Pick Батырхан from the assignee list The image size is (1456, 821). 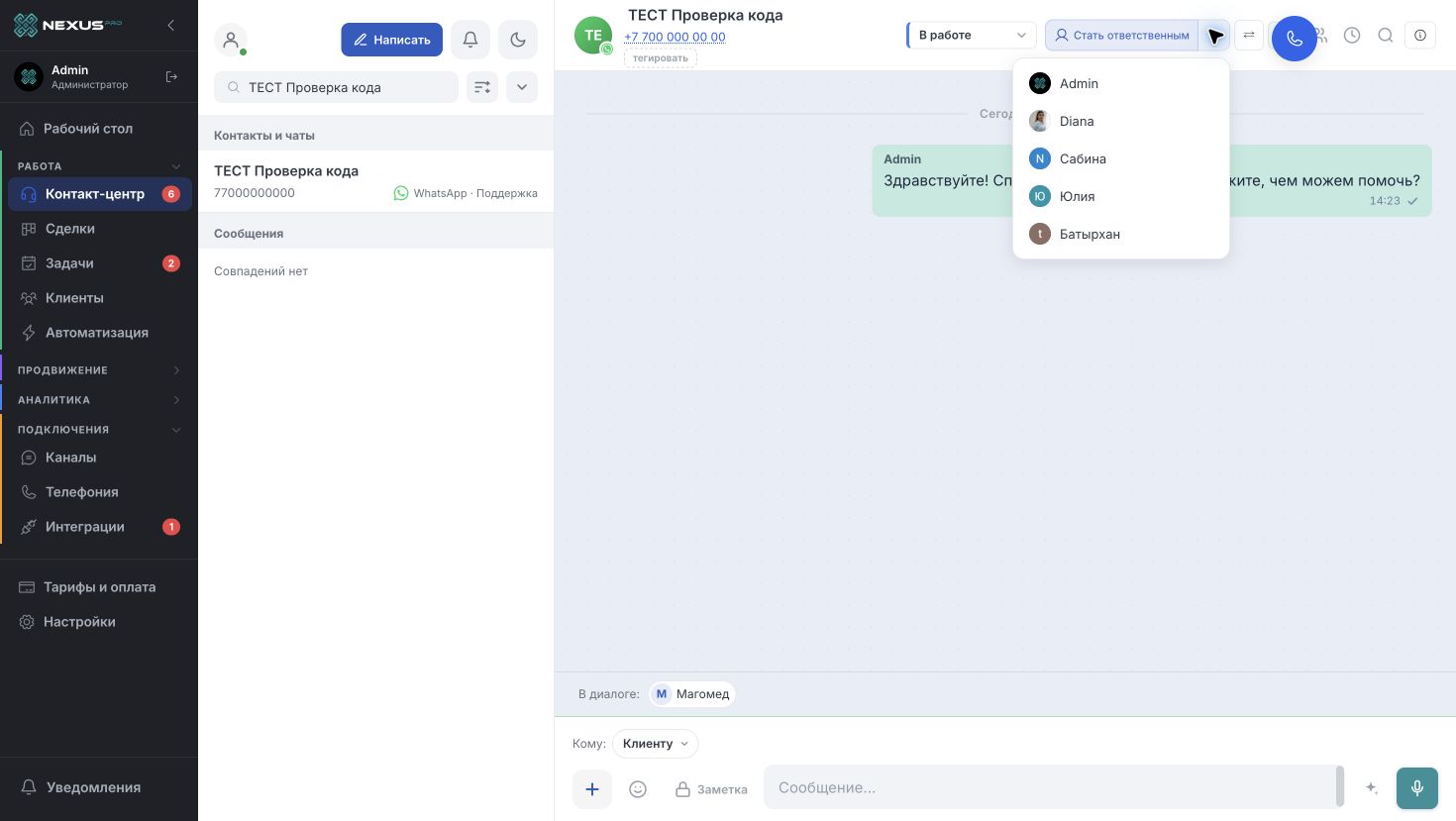click(x=1121, y=234)
